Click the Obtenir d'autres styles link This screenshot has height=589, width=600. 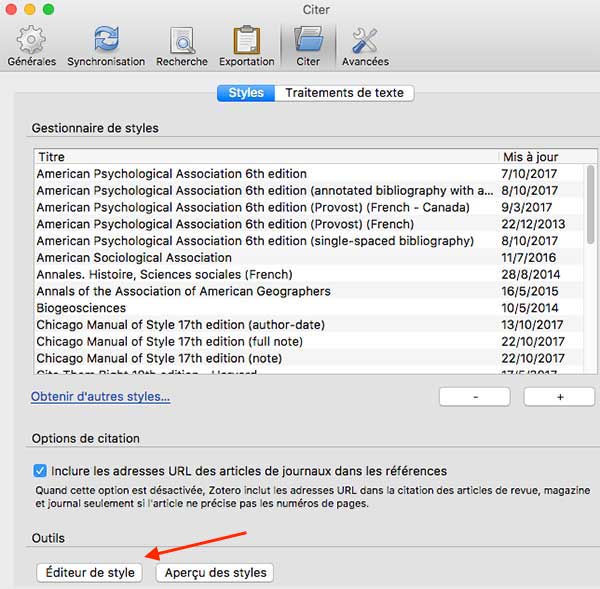click(x=100, y=396)
